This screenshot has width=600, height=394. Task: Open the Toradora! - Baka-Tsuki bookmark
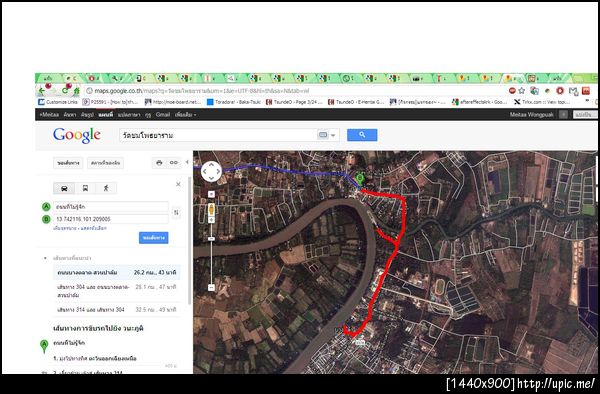[234, 102]
